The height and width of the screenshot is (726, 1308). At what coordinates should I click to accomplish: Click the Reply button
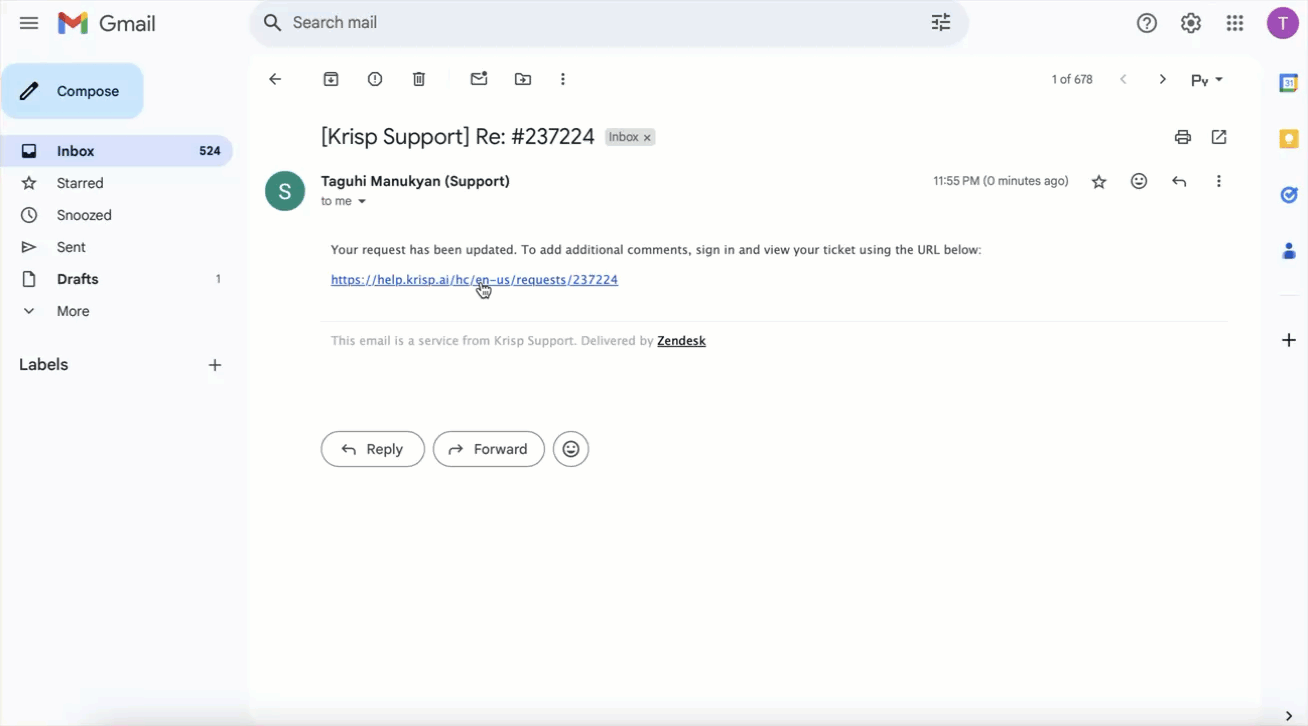(x=373, y=449)
